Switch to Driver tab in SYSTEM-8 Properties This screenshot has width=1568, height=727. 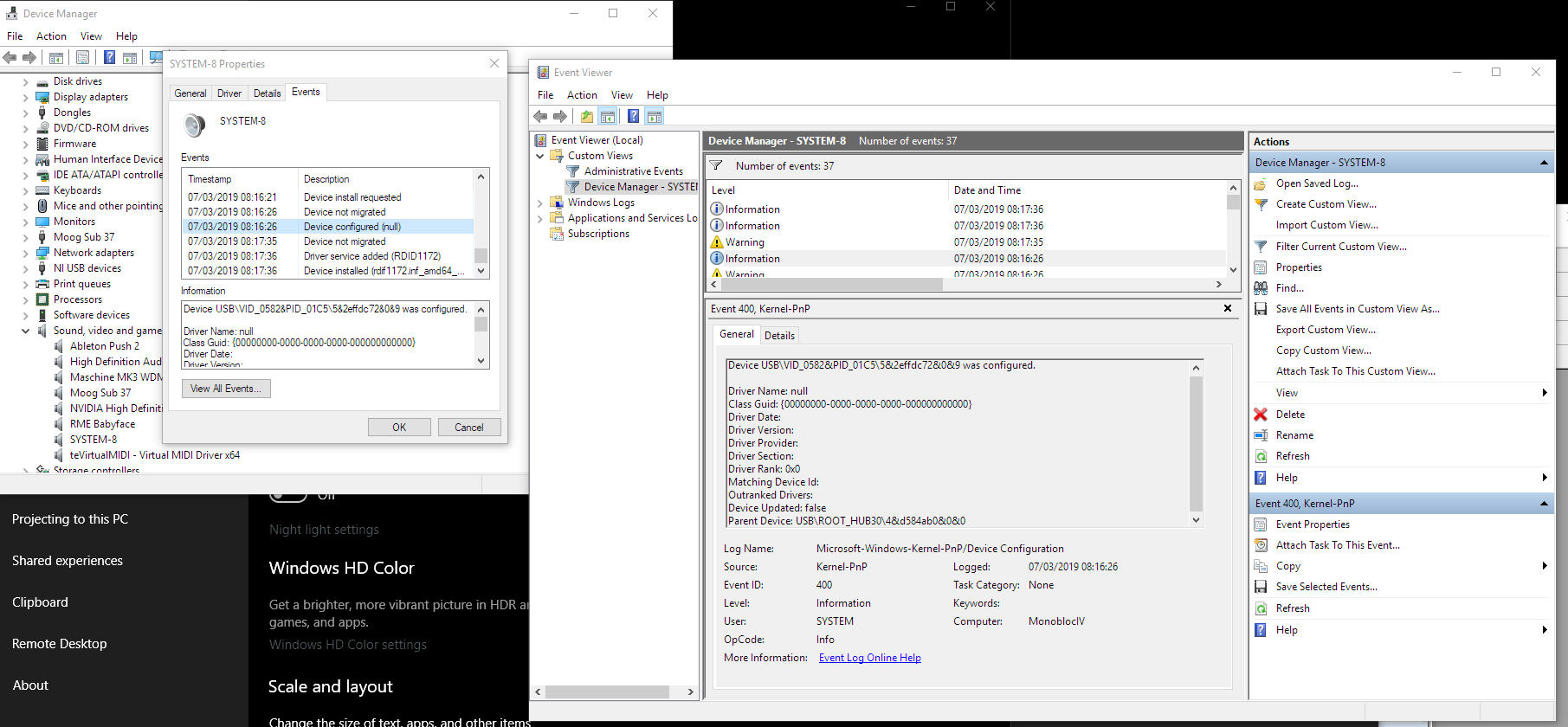229,93
